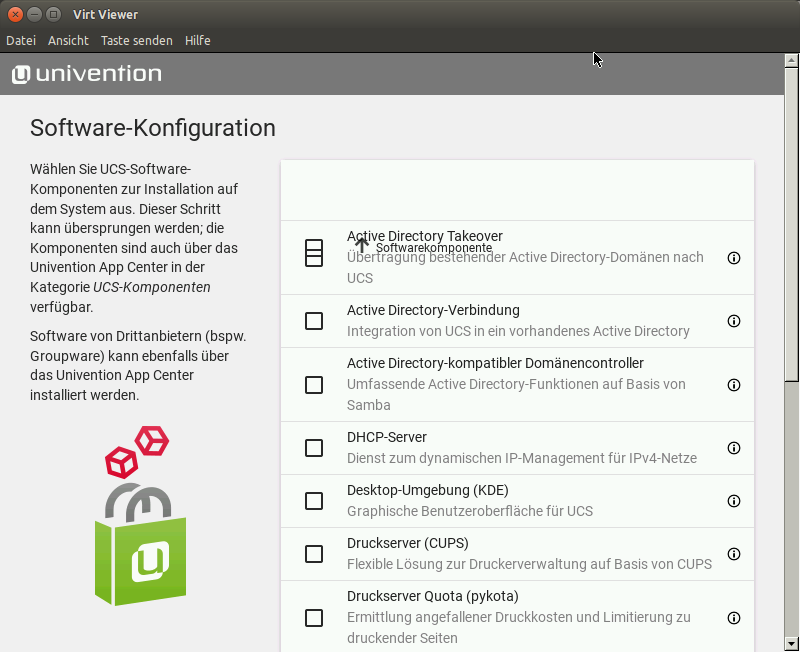Show info for Active Directory-kompatibler Domänencontroller
This screenshot has height=652, width=800.
(734, 385)
